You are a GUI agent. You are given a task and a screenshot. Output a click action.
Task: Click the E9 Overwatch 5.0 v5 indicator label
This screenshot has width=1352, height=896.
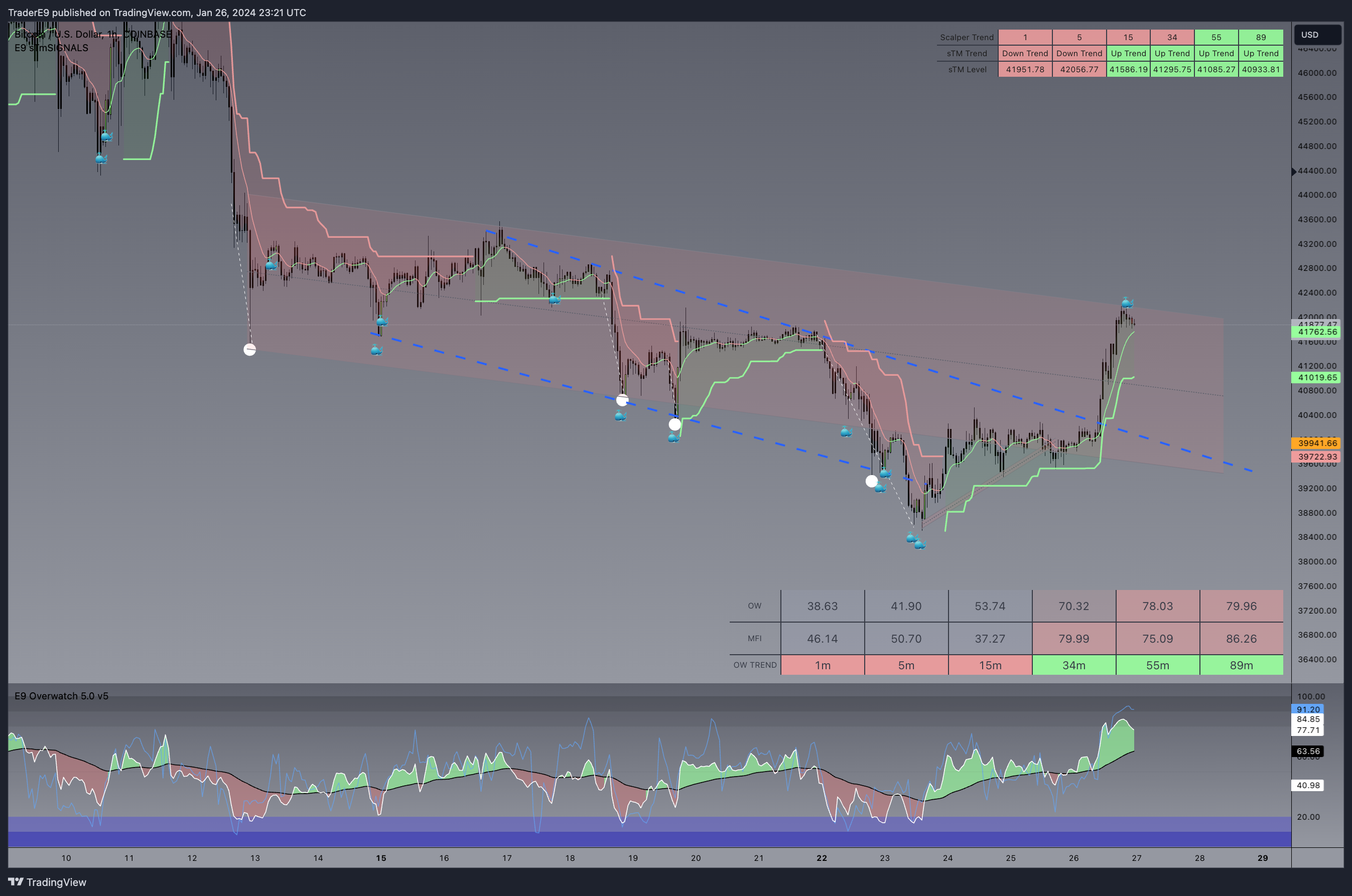[61, 696]
